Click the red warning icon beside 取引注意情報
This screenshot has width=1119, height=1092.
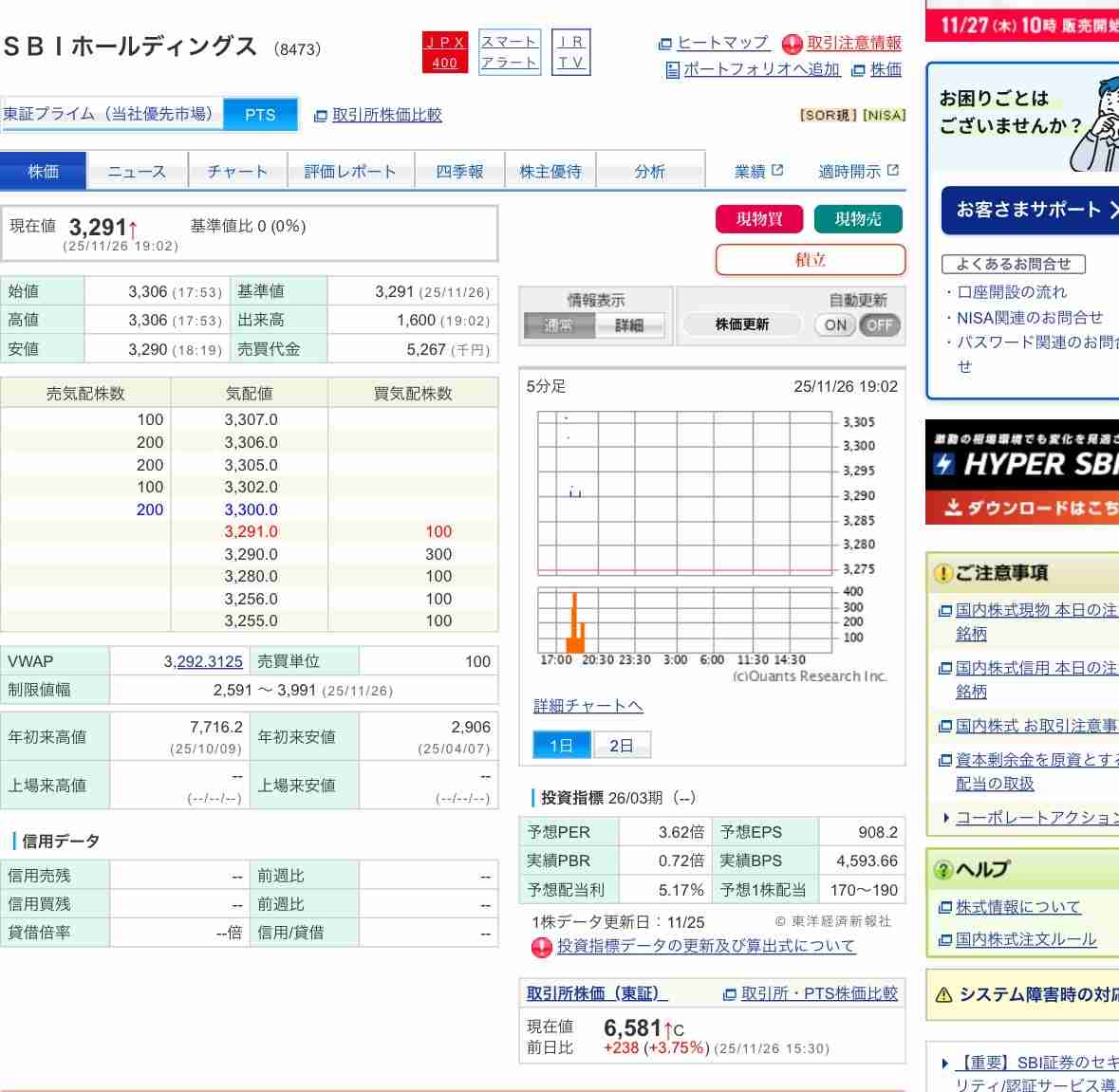[792, 45]
